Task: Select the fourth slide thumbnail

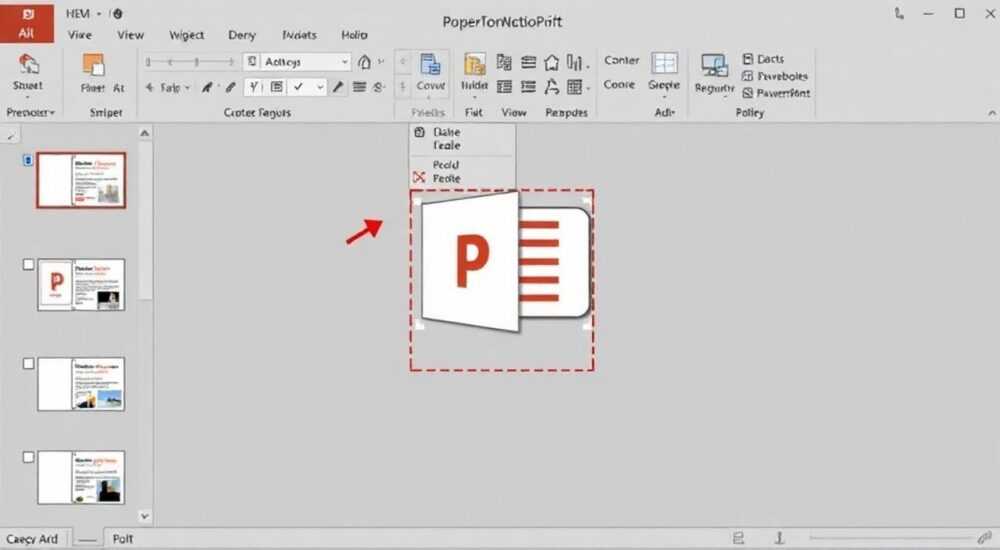Action: [x=81, y=477]
